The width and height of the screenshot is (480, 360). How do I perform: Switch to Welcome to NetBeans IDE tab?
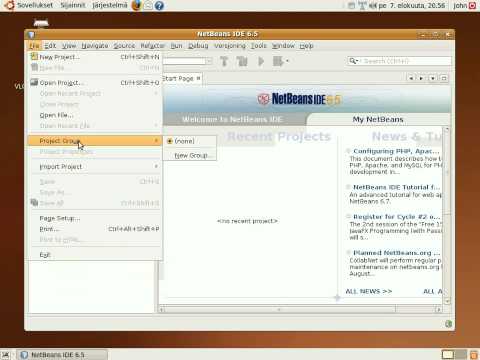[x=232, y=119]
